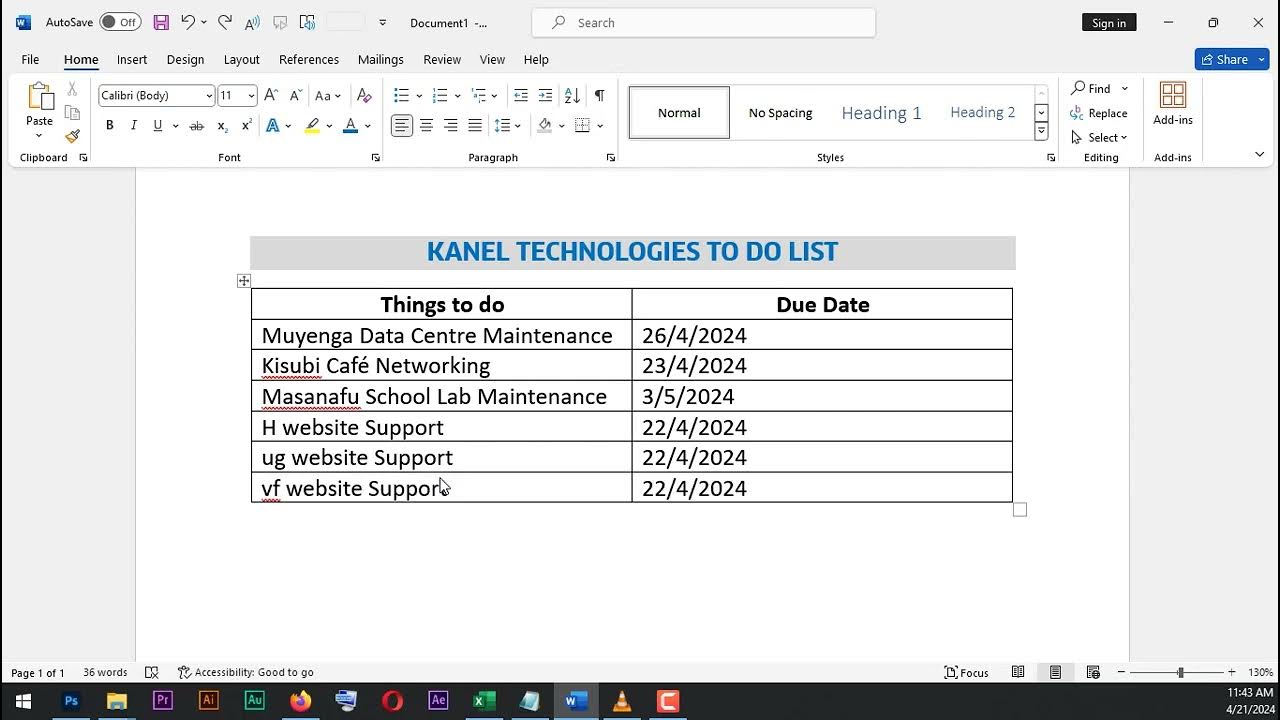Image resolution: width=1280 pixels, height=720 pixels.
Task: Increase the paragraph indent
Action: (x=545, y=96)
